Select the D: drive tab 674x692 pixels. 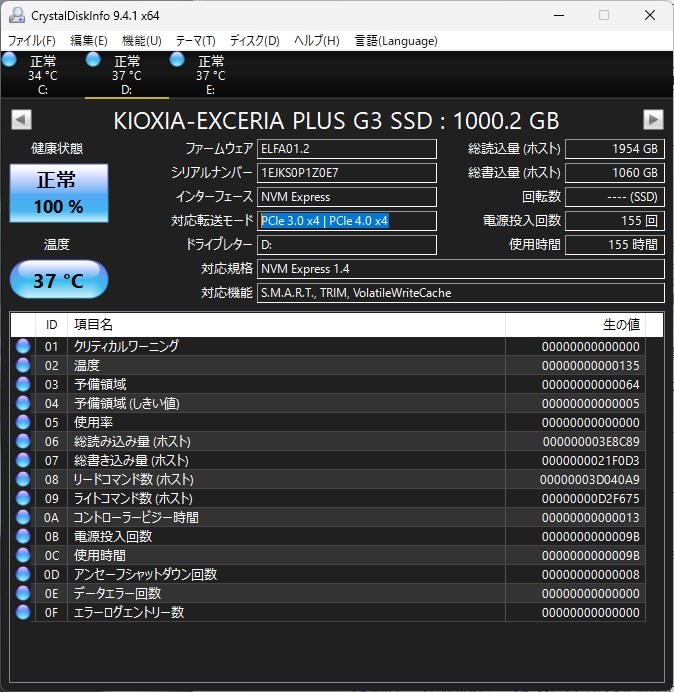126,74
